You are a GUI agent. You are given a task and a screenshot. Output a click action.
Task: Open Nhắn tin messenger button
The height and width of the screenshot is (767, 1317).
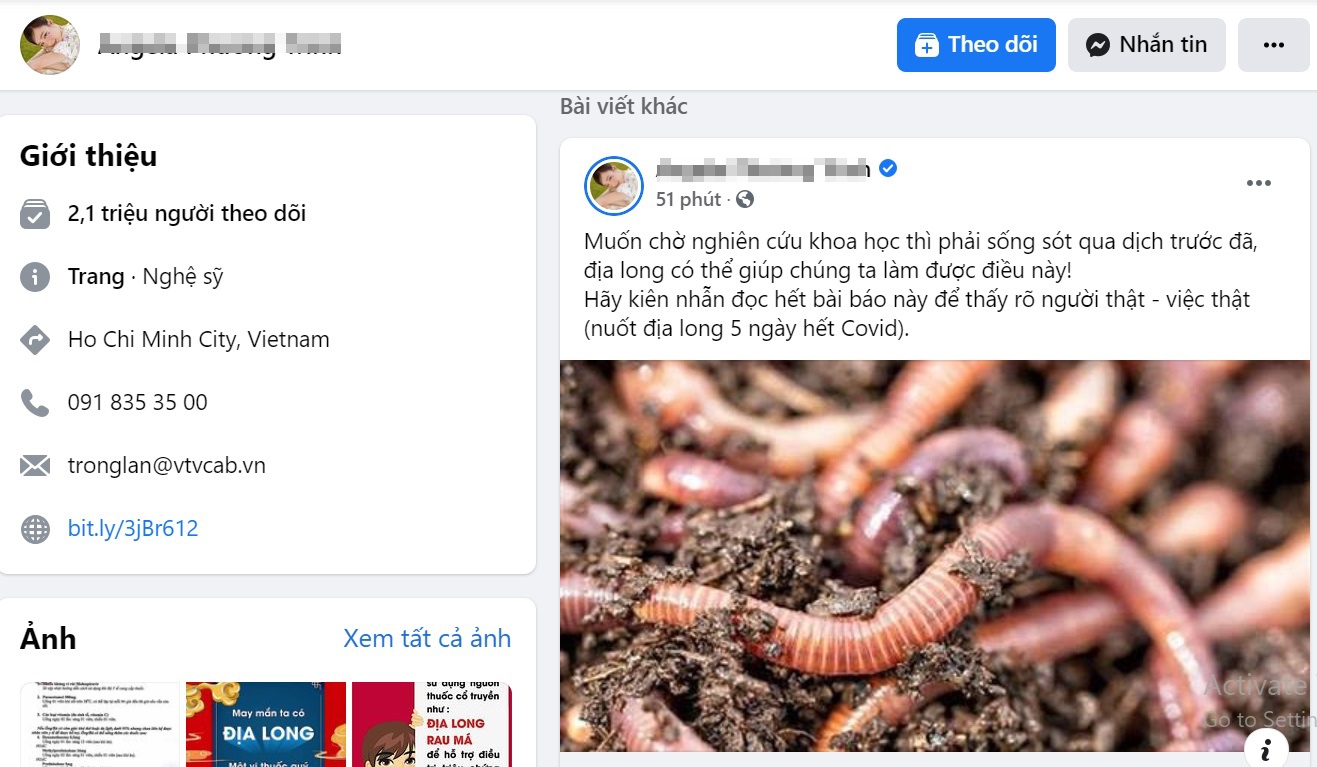click(1147, 45)
